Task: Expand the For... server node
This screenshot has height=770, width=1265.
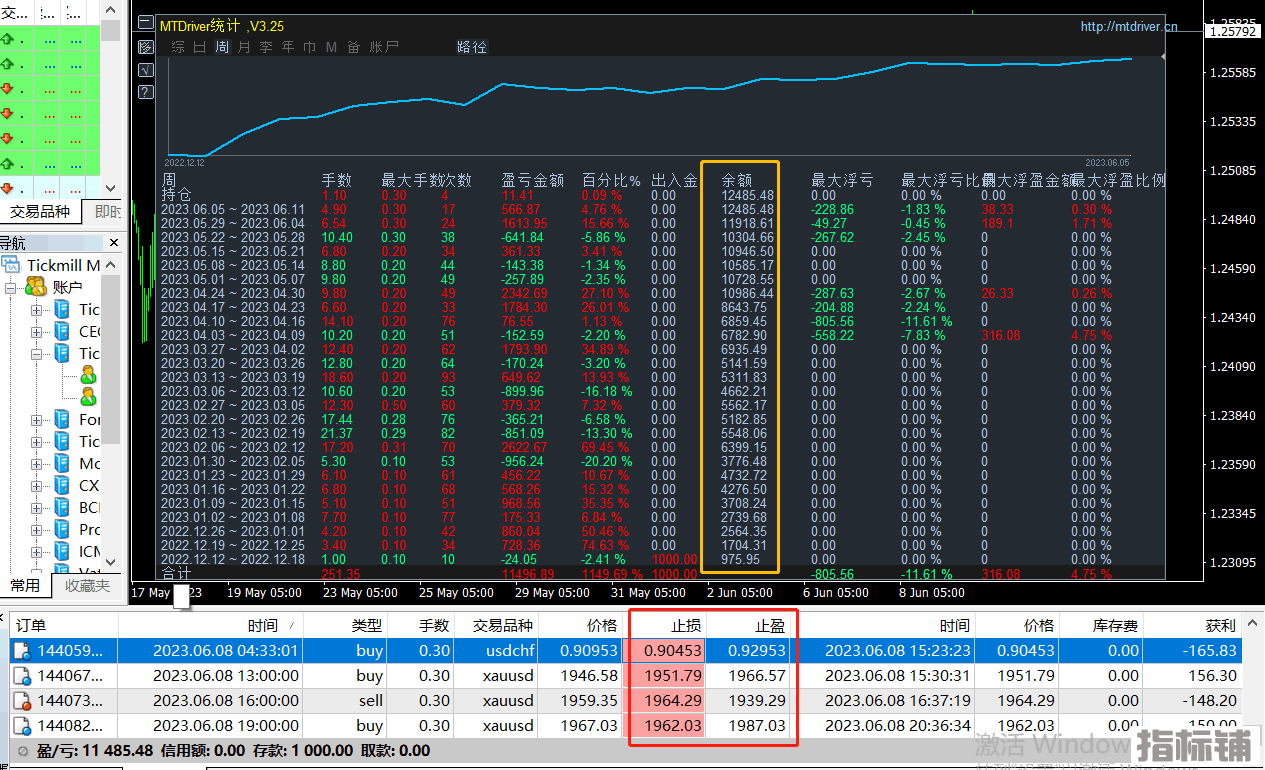Action: coord(37,419)
